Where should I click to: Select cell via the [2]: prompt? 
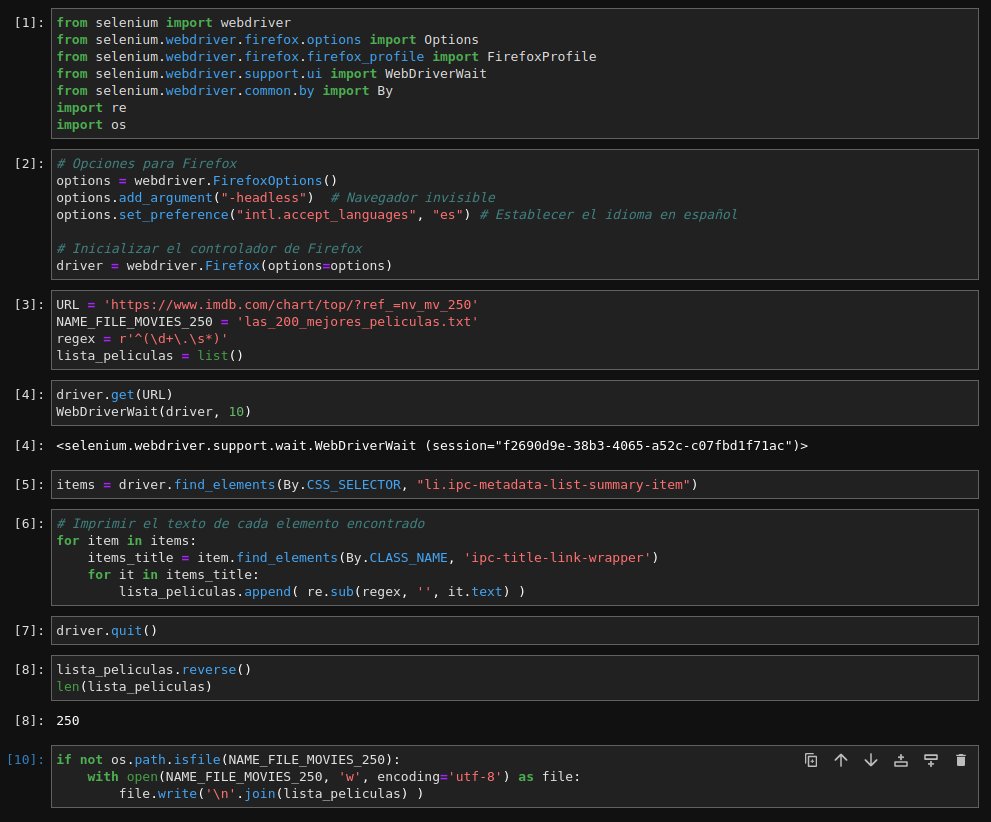click(x=29, y=164)
